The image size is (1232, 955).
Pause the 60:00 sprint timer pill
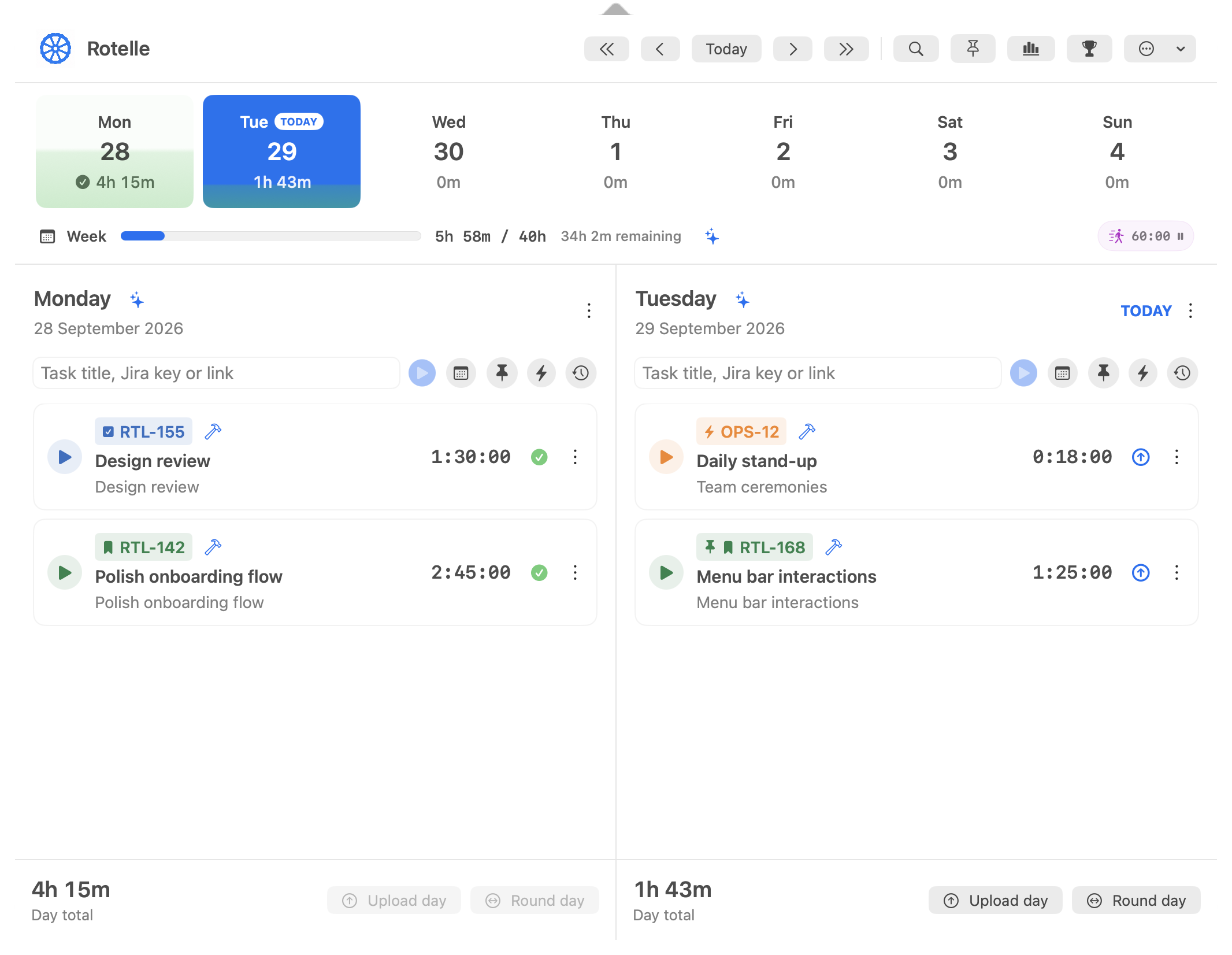pos(1145,236)
